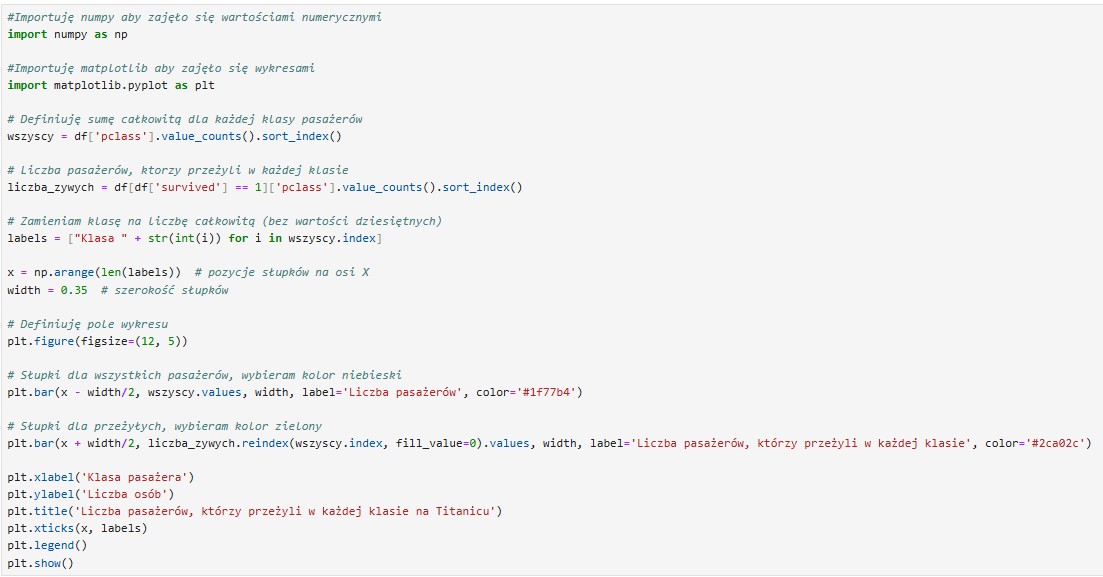Viewport: 1103px width, 577px height.
Task: Place cursor on the 'plt.xlabel' line
Action: (x=100, y=477)
